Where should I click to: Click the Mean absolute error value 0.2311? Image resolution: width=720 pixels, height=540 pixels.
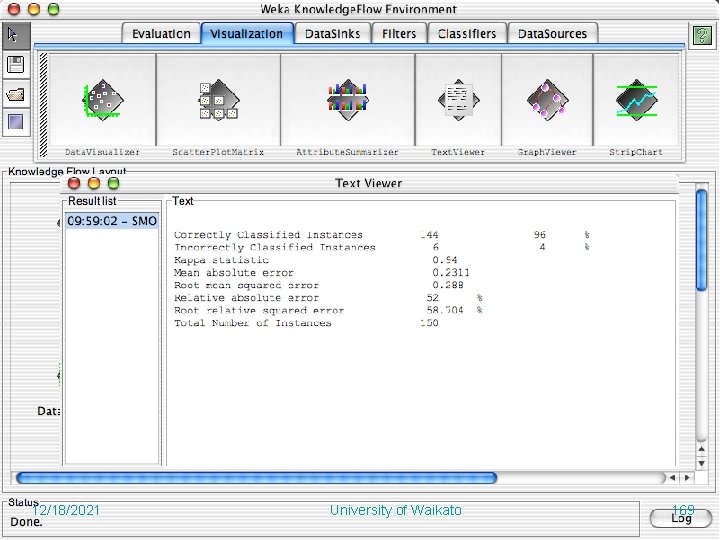[451, 272]
